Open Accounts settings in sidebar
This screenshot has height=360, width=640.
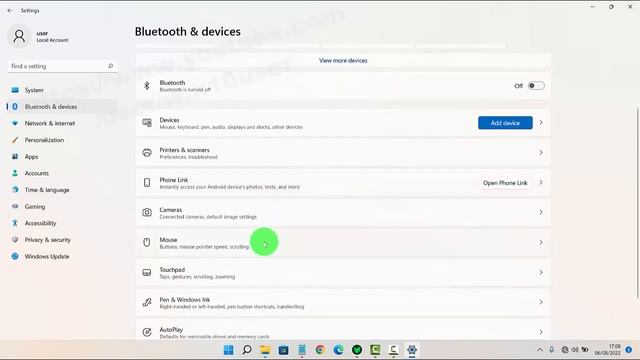[62, 173]
